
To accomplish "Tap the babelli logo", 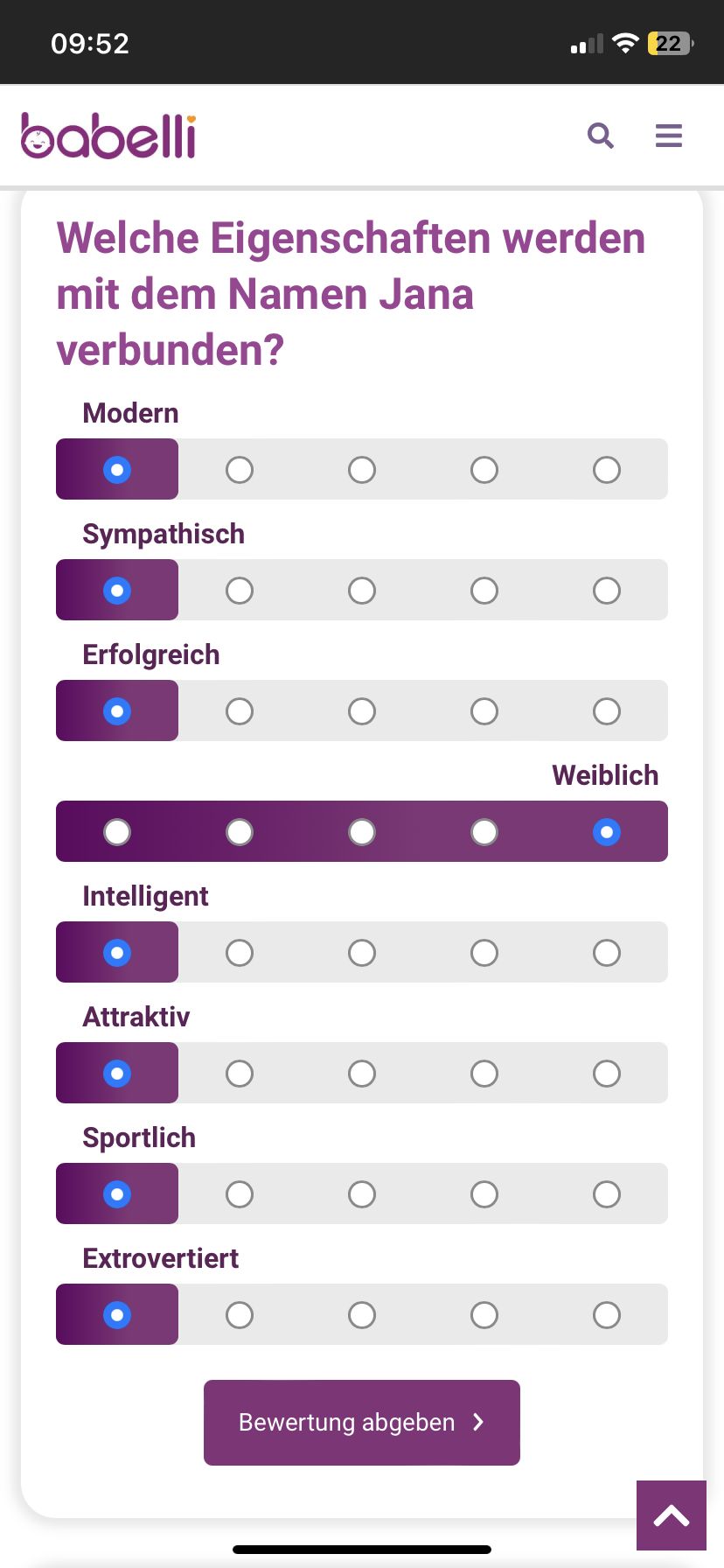I will coord(108,136).
